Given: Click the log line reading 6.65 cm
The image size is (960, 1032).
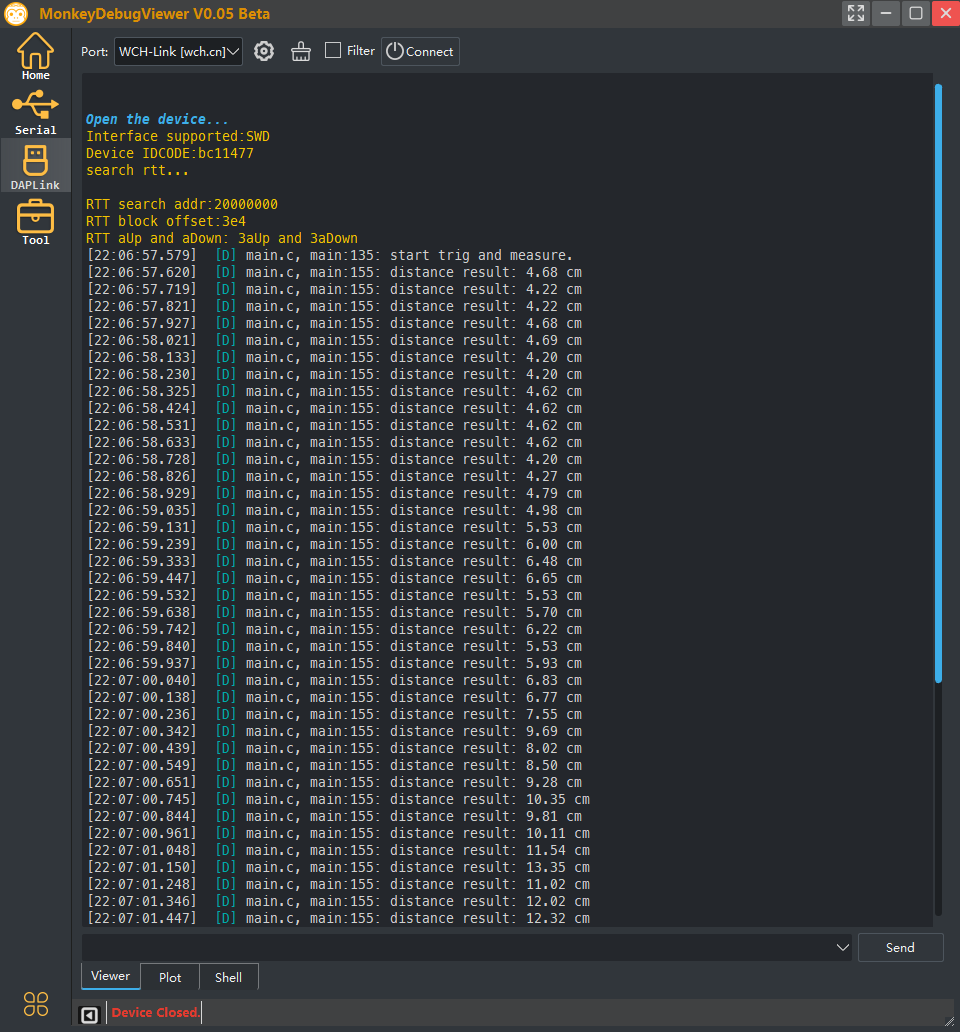Looking at the screenshot, I should pyautogui.click(x=334, y=579).
